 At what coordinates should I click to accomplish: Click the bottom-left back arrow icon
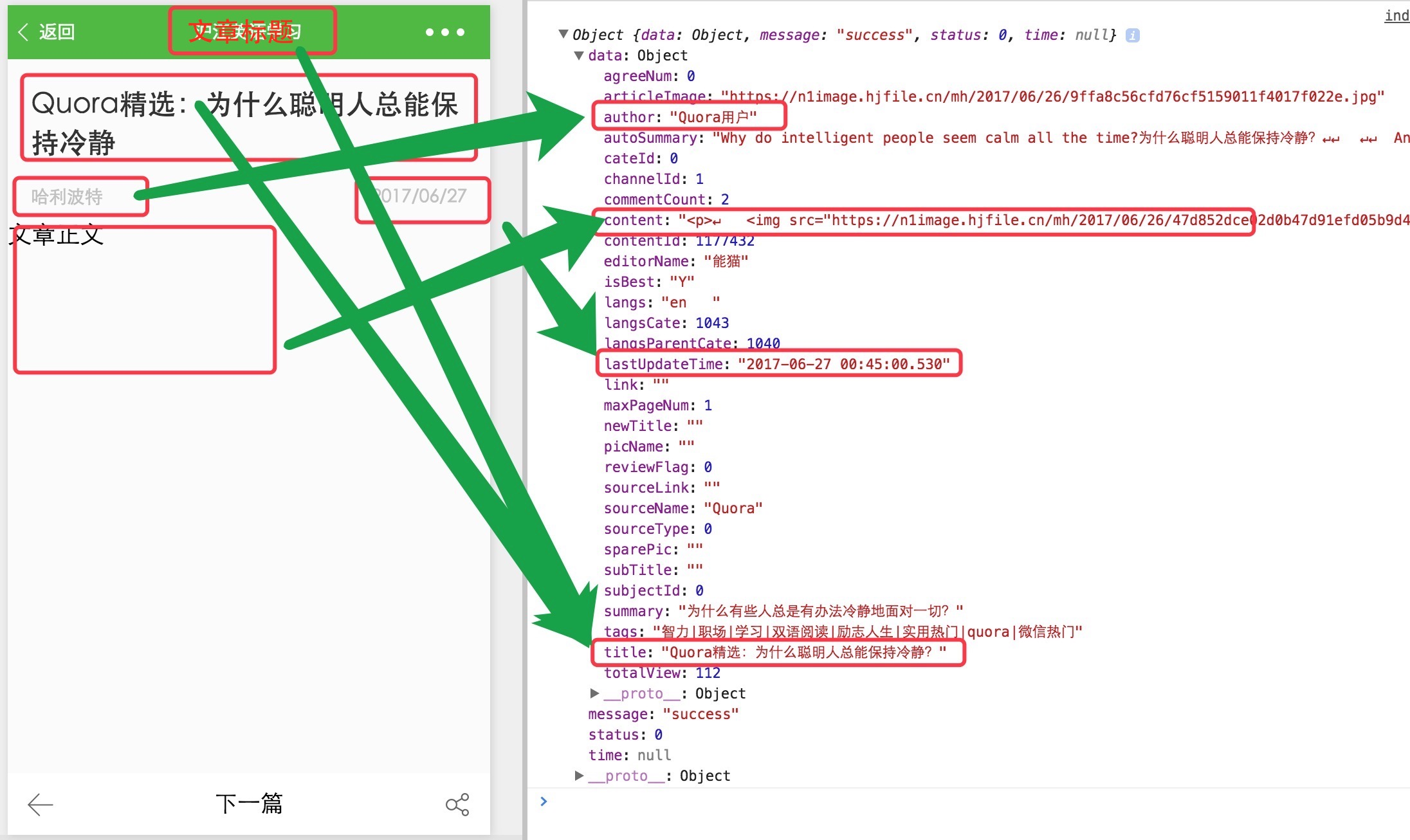[40, 804]
